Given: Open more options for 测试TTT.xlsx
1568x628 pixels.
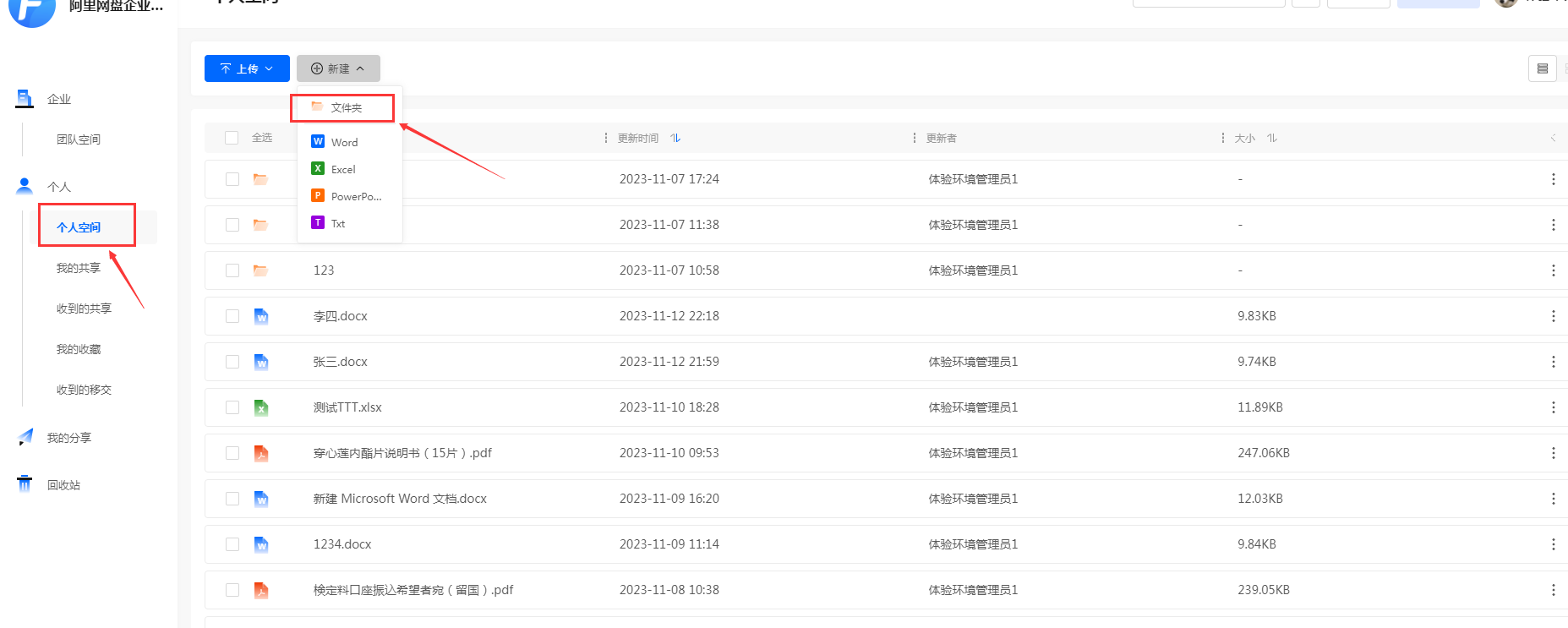Looking at the screenshot, I should [x=1554, y=407].
